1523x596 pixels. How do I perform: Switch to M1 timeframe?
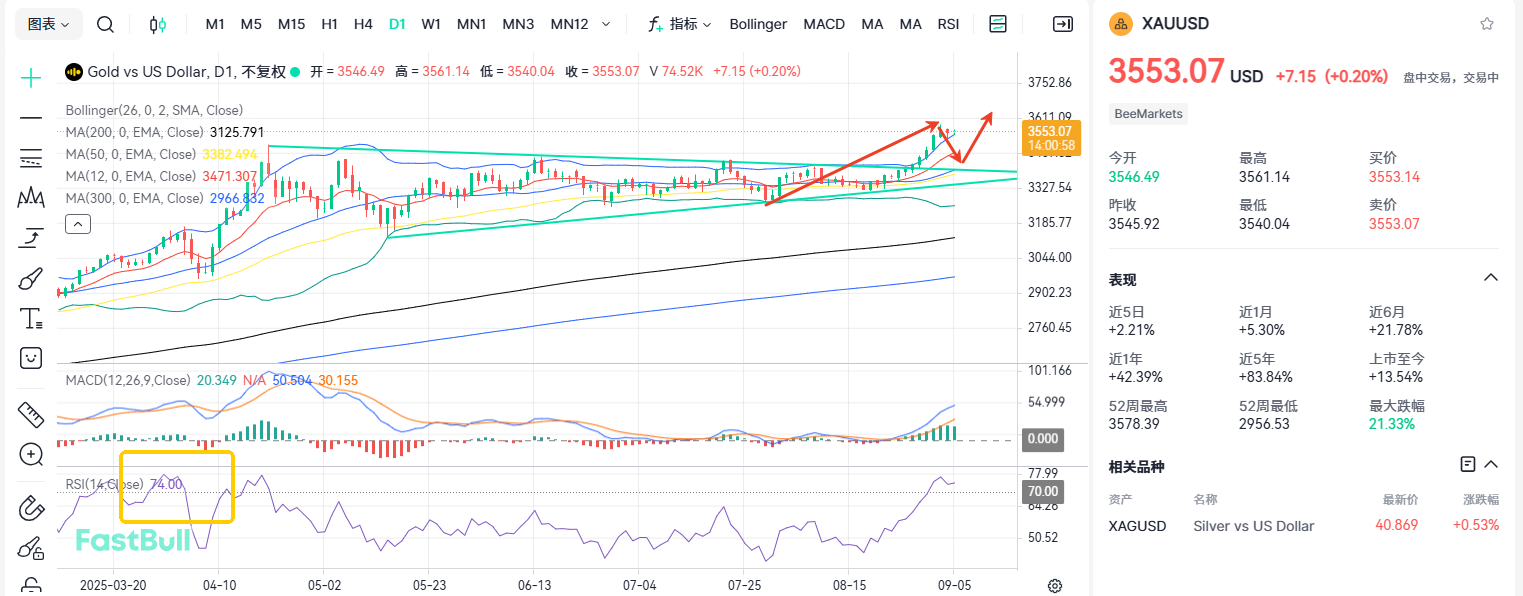coord(215,24)
